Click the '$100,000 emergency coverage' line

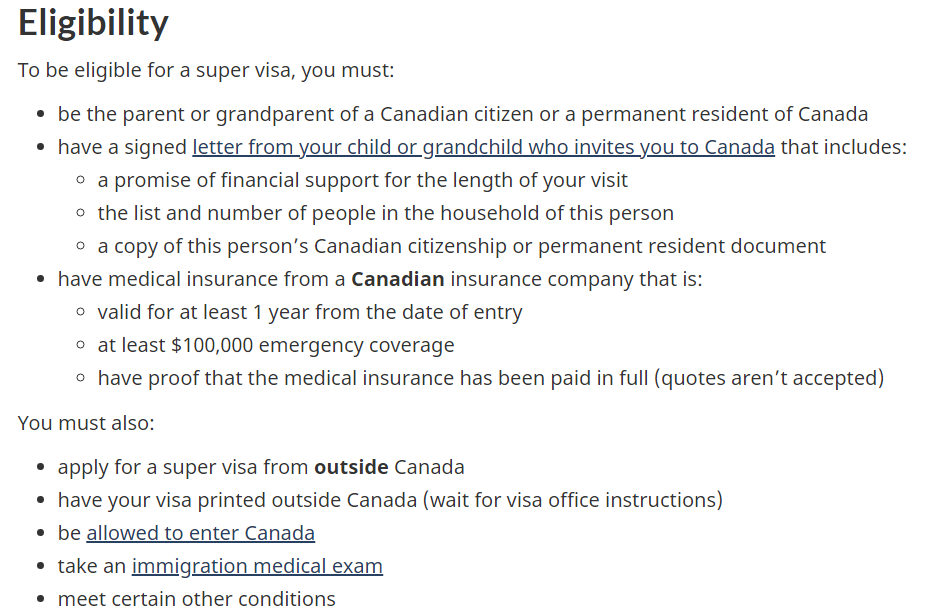tap(276, 345)
